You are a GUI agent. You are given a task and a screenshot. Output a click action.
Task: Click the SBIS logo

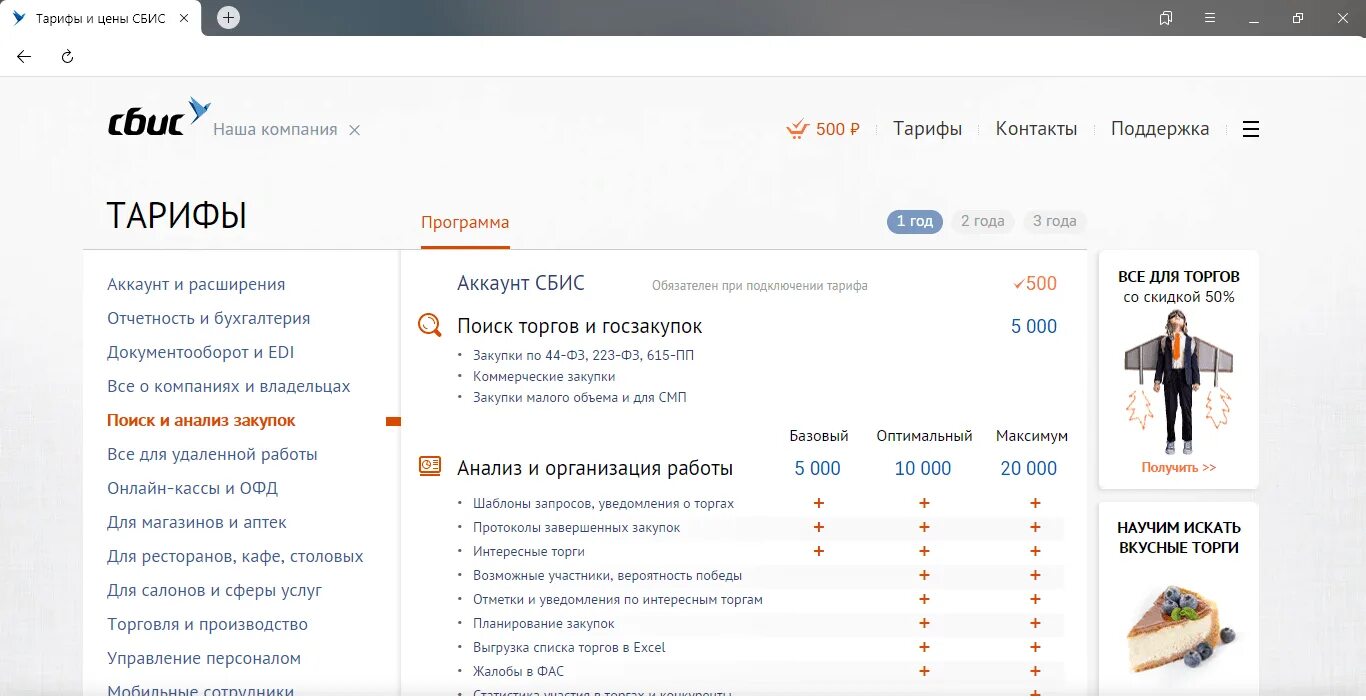pos(160,118)
